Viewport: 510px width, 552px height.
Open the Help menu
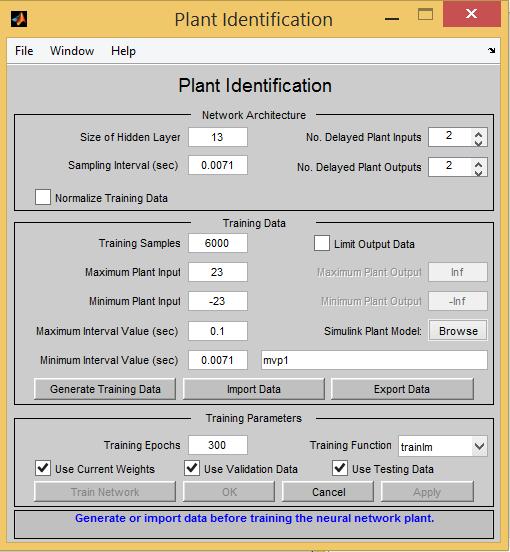point(123,51)
